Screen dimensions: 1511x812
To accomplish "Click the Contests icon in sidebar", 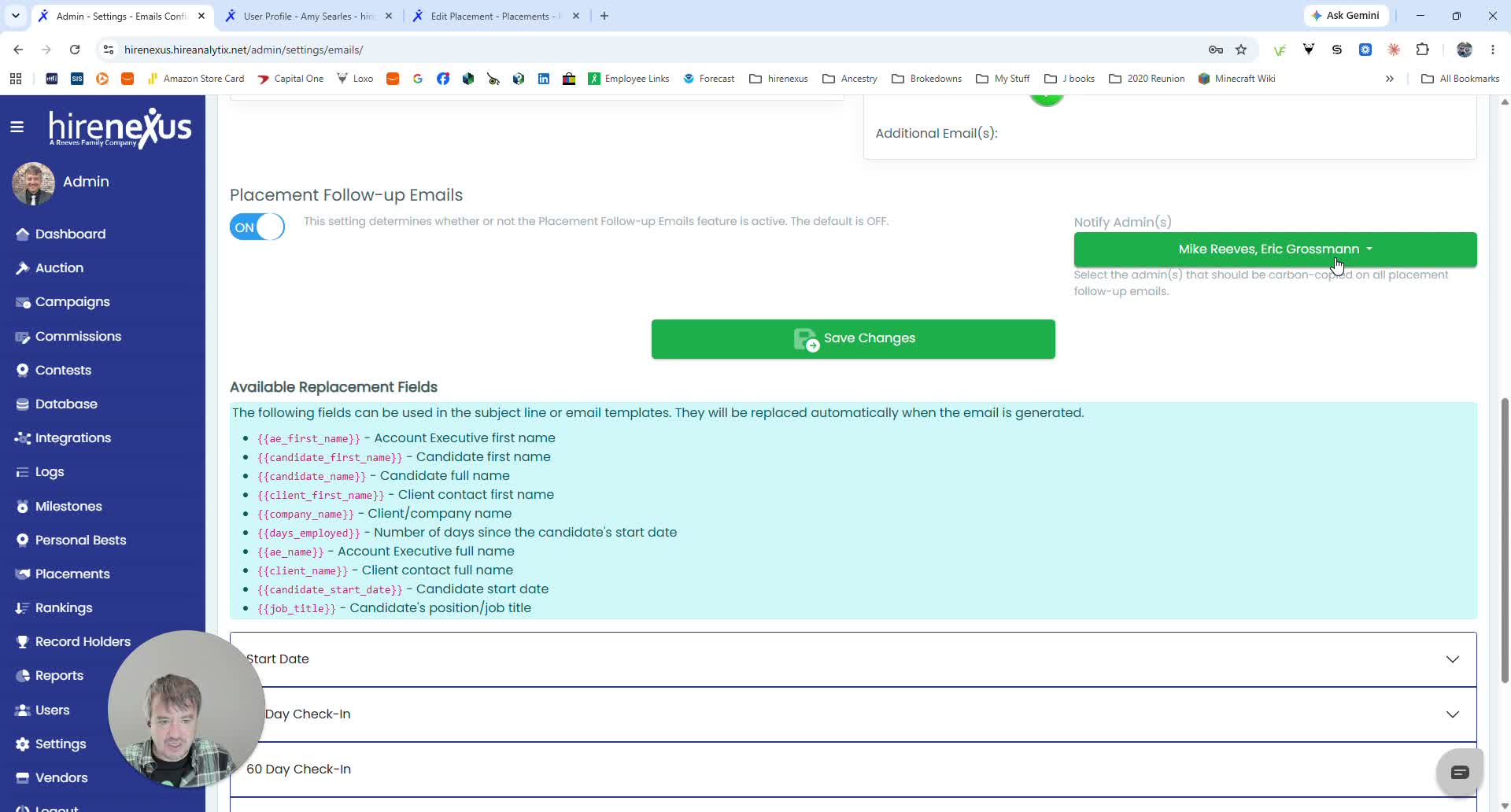I will tap(22, 370).
